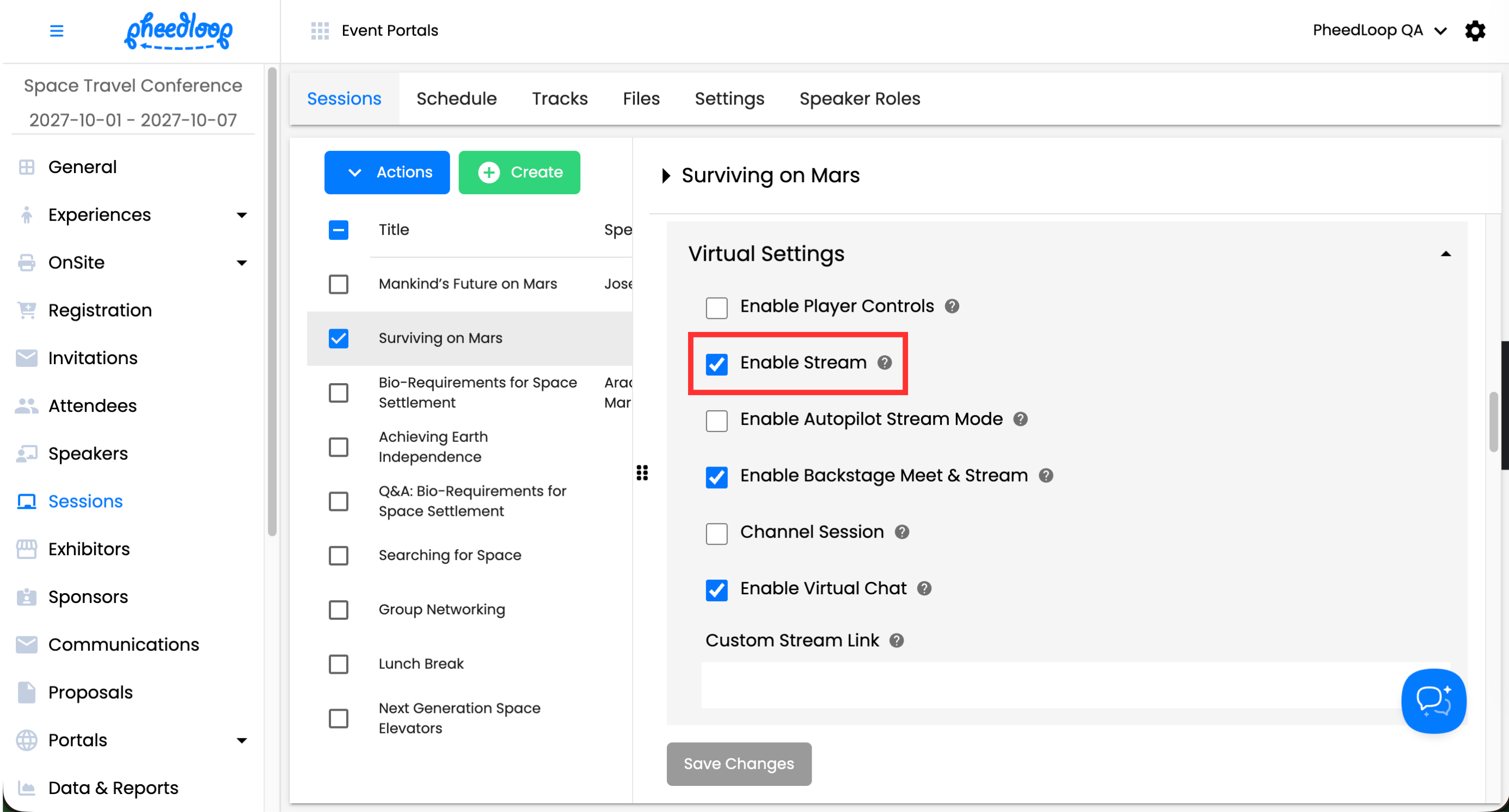Open the chat support bubble

tap(1433, 700)
